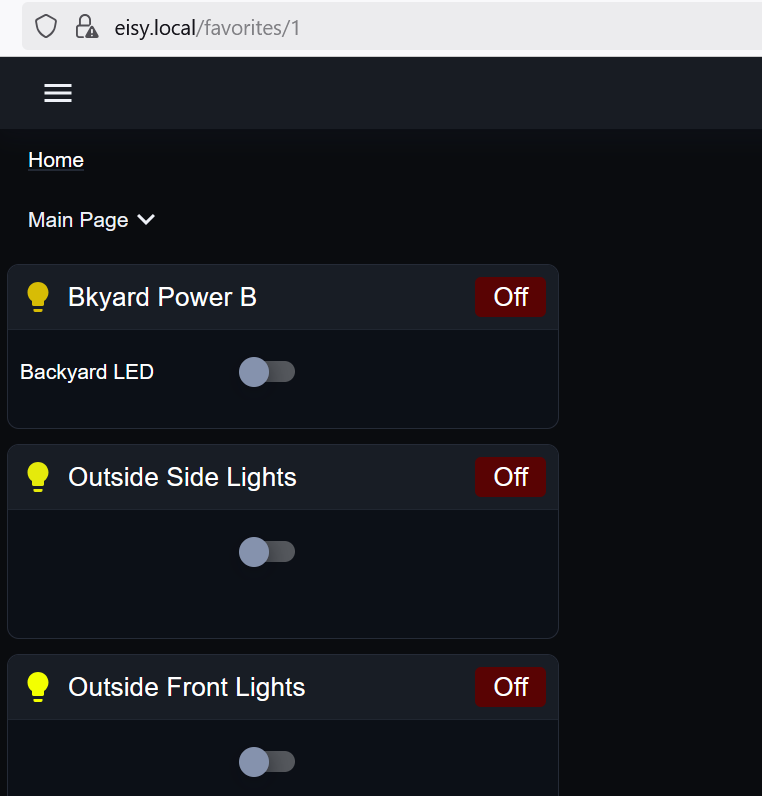This screenshot has width=762, height=796.
Task: Select the Outside Front Lights card title
Action: pyautogui.click(x=187, y=687)
